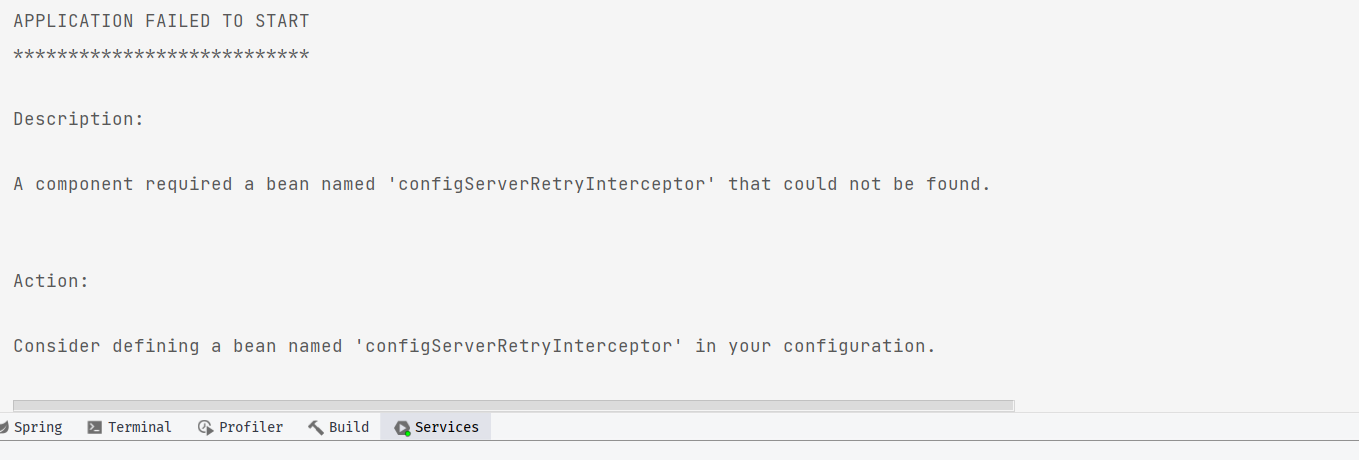Click 'Consider defining a bean' text
Image resolution: width=1359 pixels, height=460 pixels.
(145, 346)
